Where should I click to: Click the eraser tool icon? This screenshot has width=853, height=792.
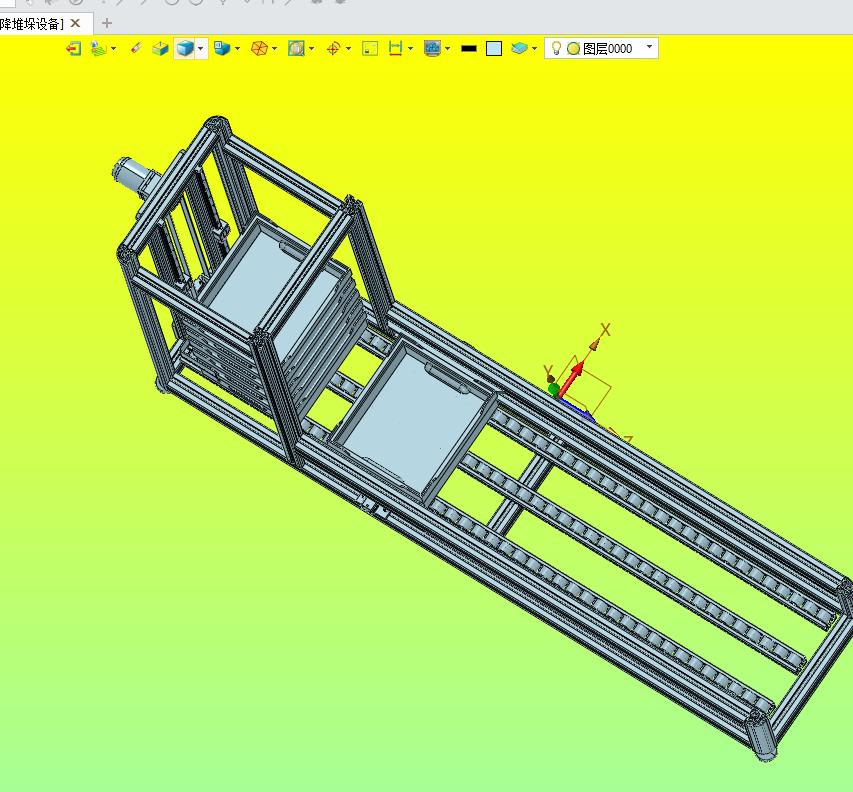pyautogui.click(x=136, y=48)
